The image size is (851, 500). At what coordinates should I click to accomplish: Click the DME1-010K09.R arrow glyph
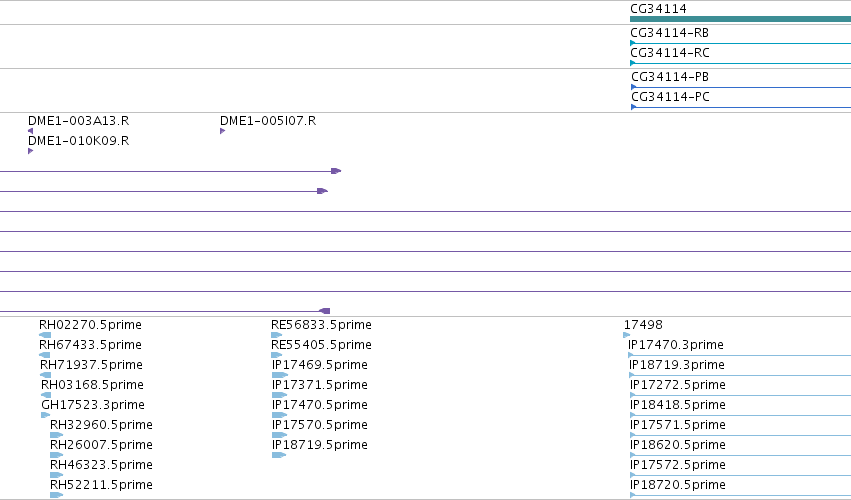[x=30, y=151]
